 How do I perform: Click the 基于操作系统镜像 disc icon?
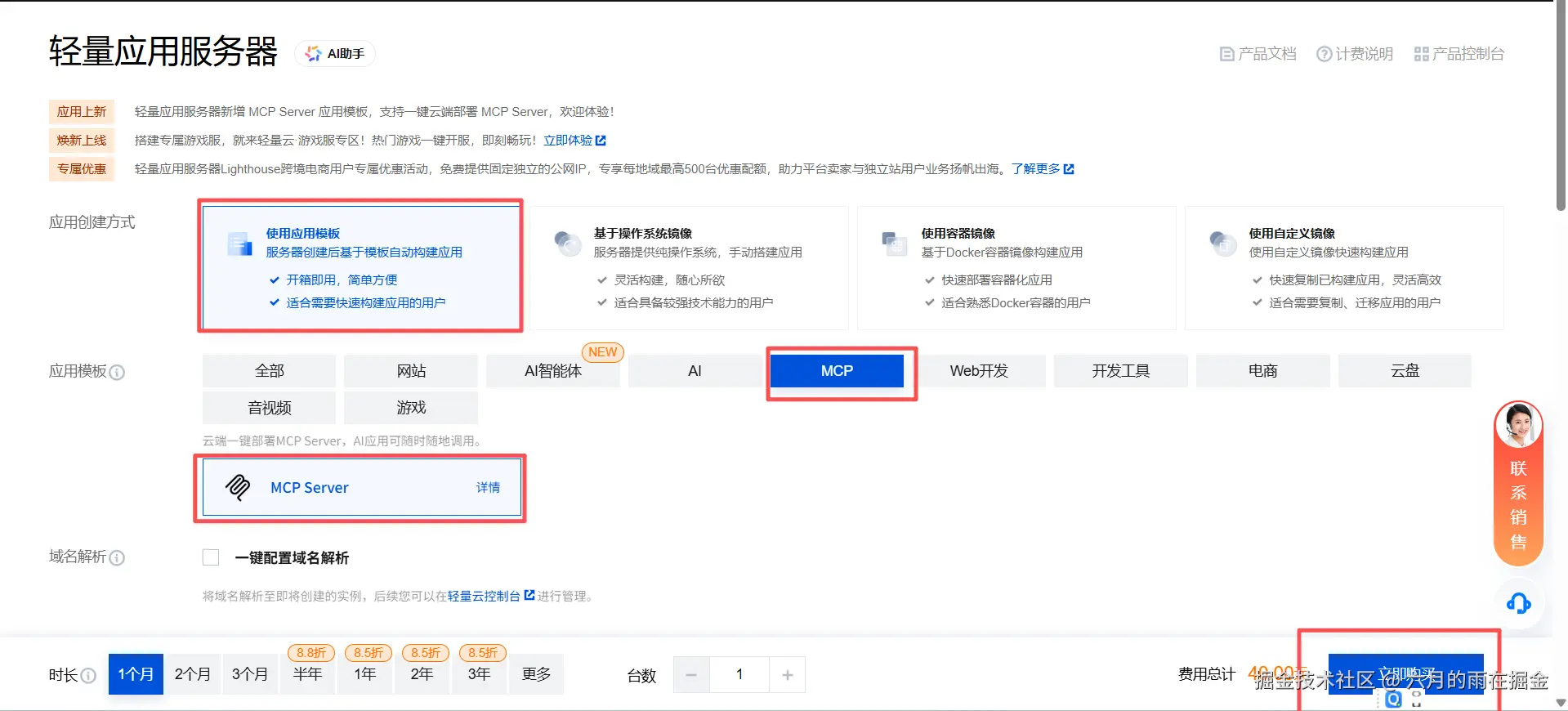pos(567,244)
